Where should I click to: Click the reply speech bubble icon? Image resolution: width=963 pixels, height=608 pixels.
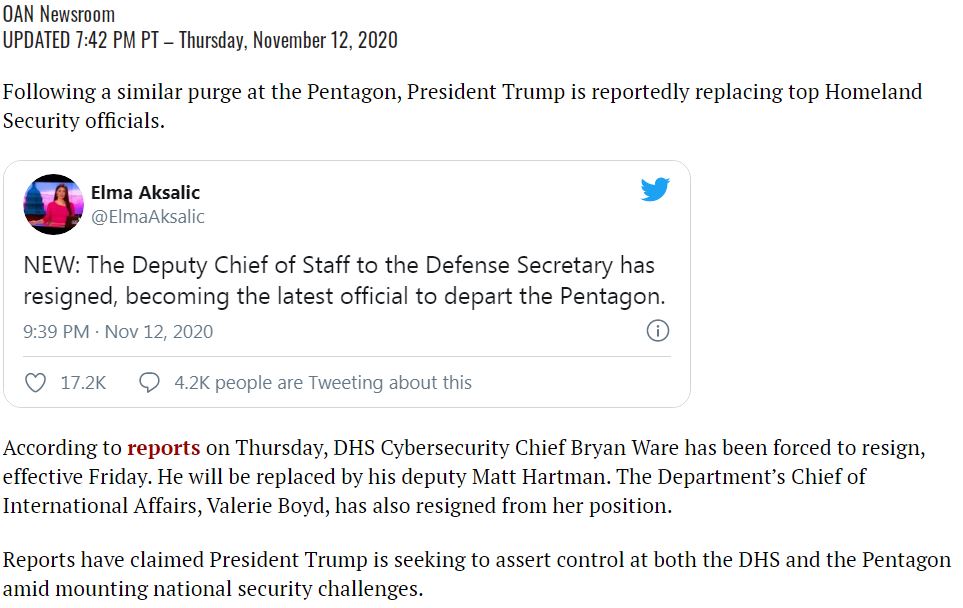click(x=149, y=383)
